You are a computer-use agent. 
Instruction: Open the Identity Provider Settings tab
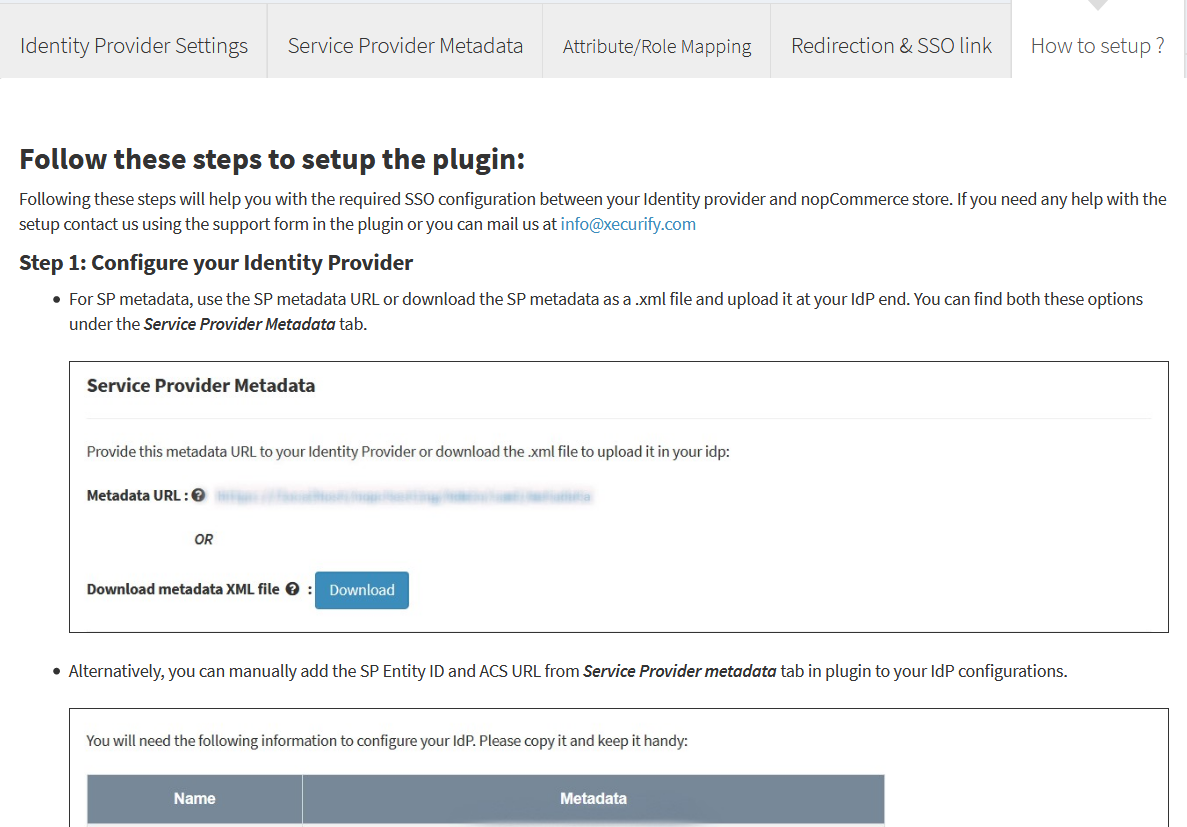(x=134, y=46)
